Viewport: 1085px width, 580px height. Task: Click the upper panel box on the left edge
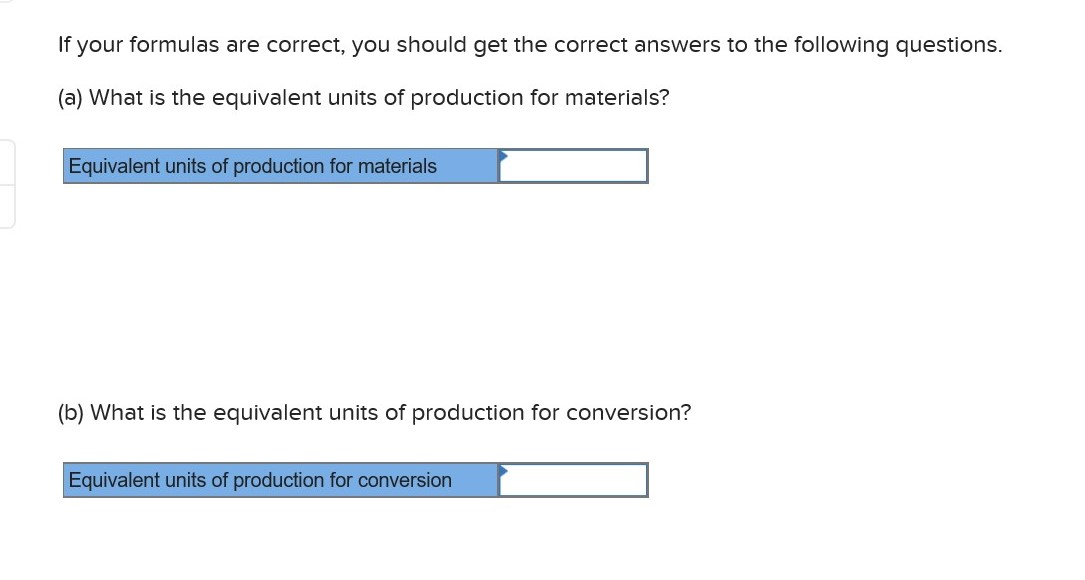point(5,160)
